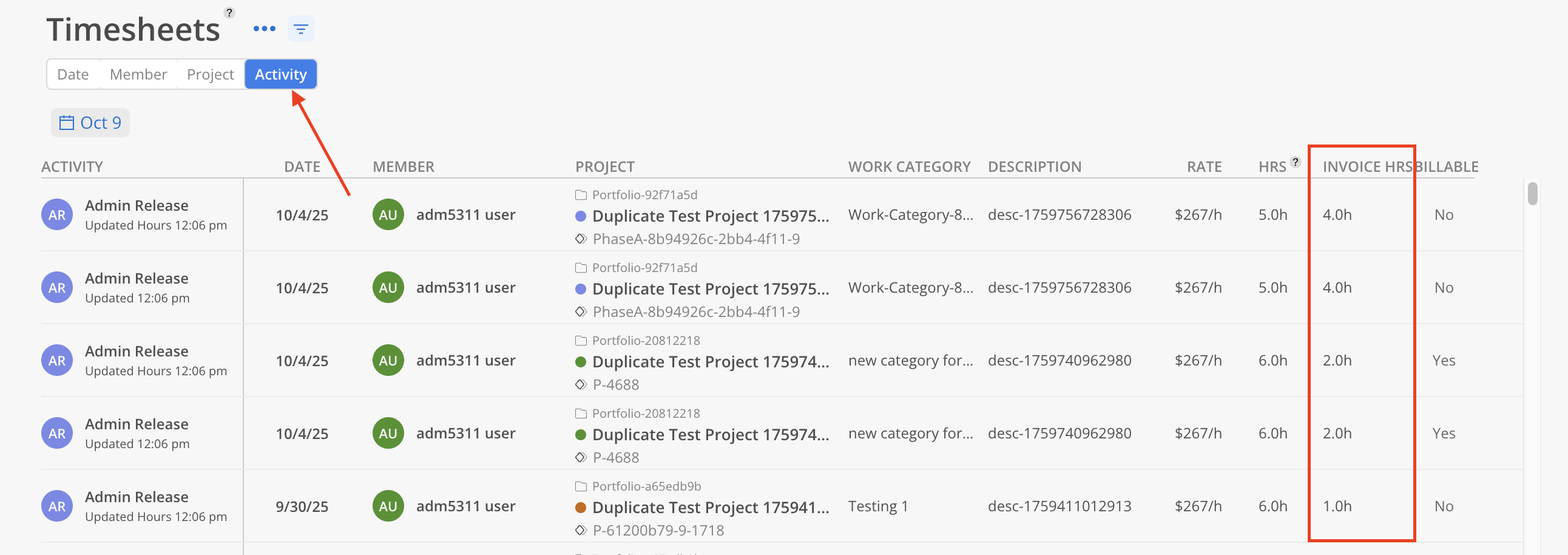Sort by the DATE column header
Screen dimensions: 1568x555
tap(302, 166)
